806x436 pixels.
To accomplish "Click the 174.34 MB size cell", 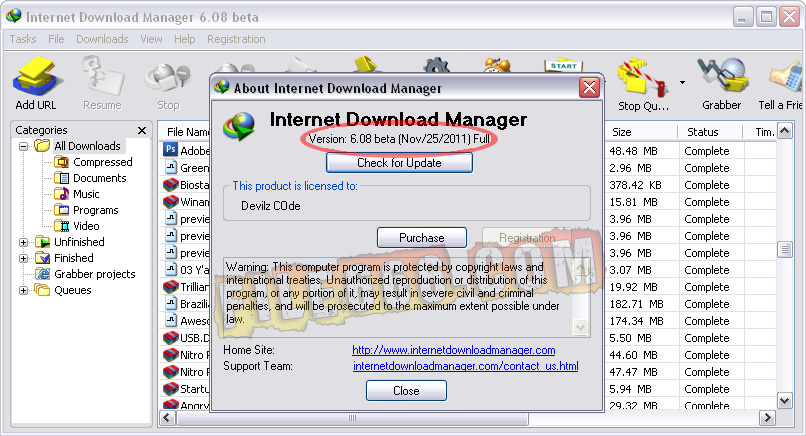I will (636, 321).
